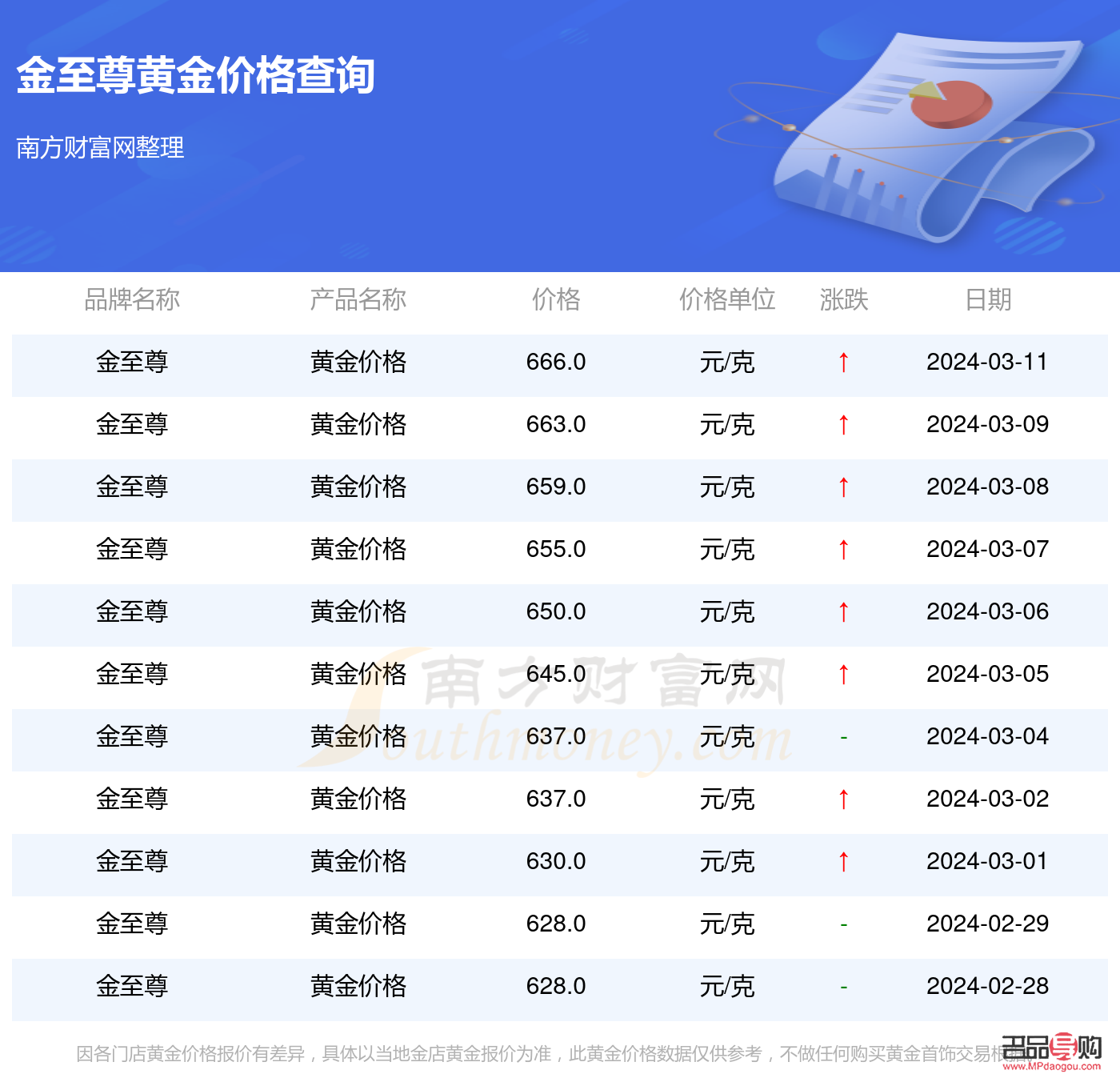Click 金至尊 in the 2024-03-02 row

[132, 799]
